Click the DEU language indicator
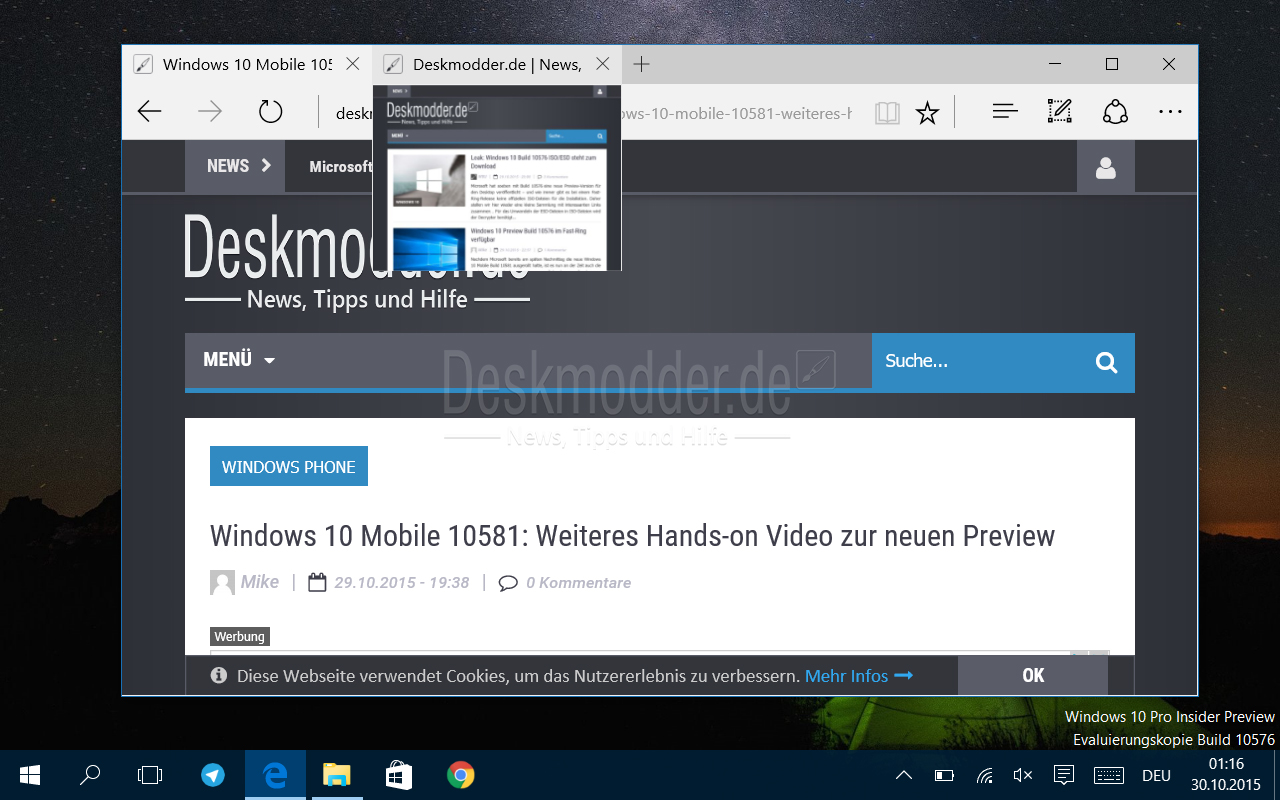Screen dimensions: 1280x800 (x=1156, y=776)
